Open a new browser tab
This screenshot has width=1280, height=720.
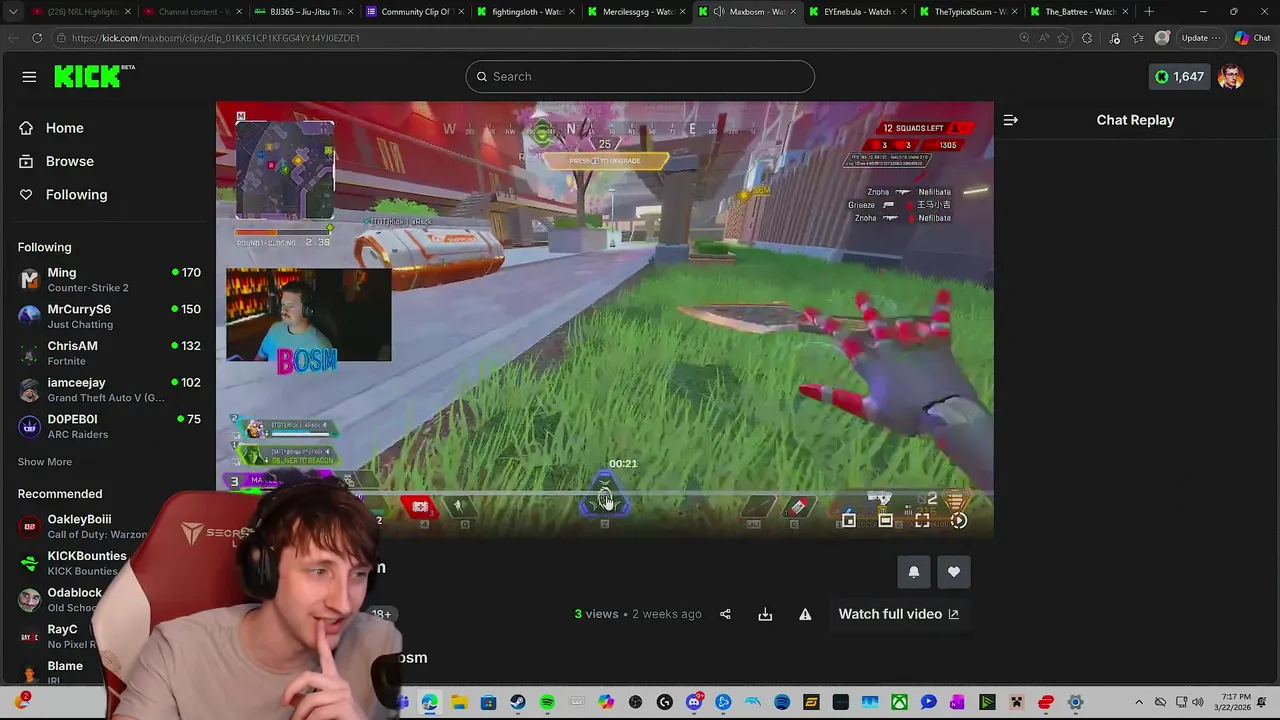tap(1149, 12)
